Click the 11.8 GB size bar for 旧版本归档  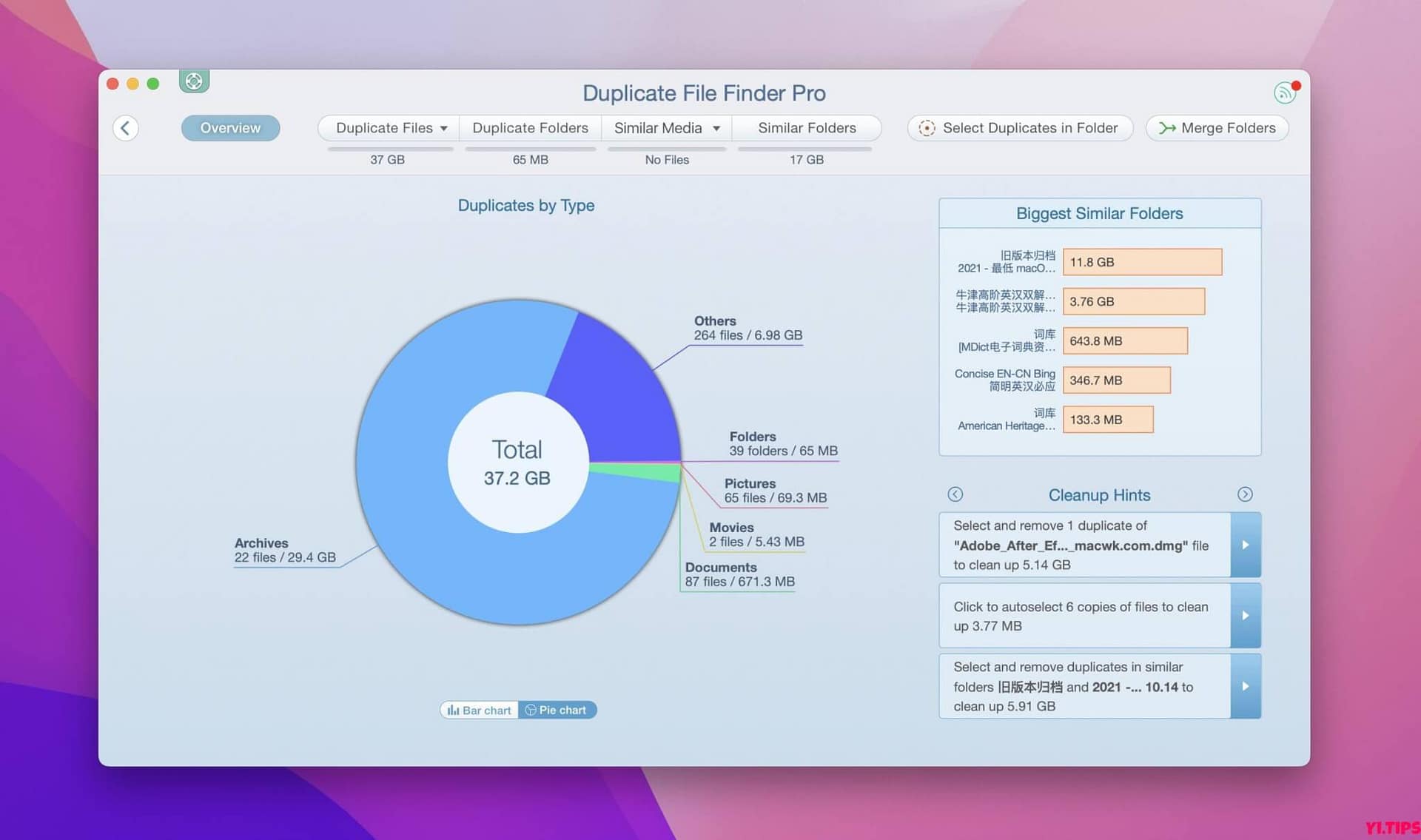coord(1142,262)
